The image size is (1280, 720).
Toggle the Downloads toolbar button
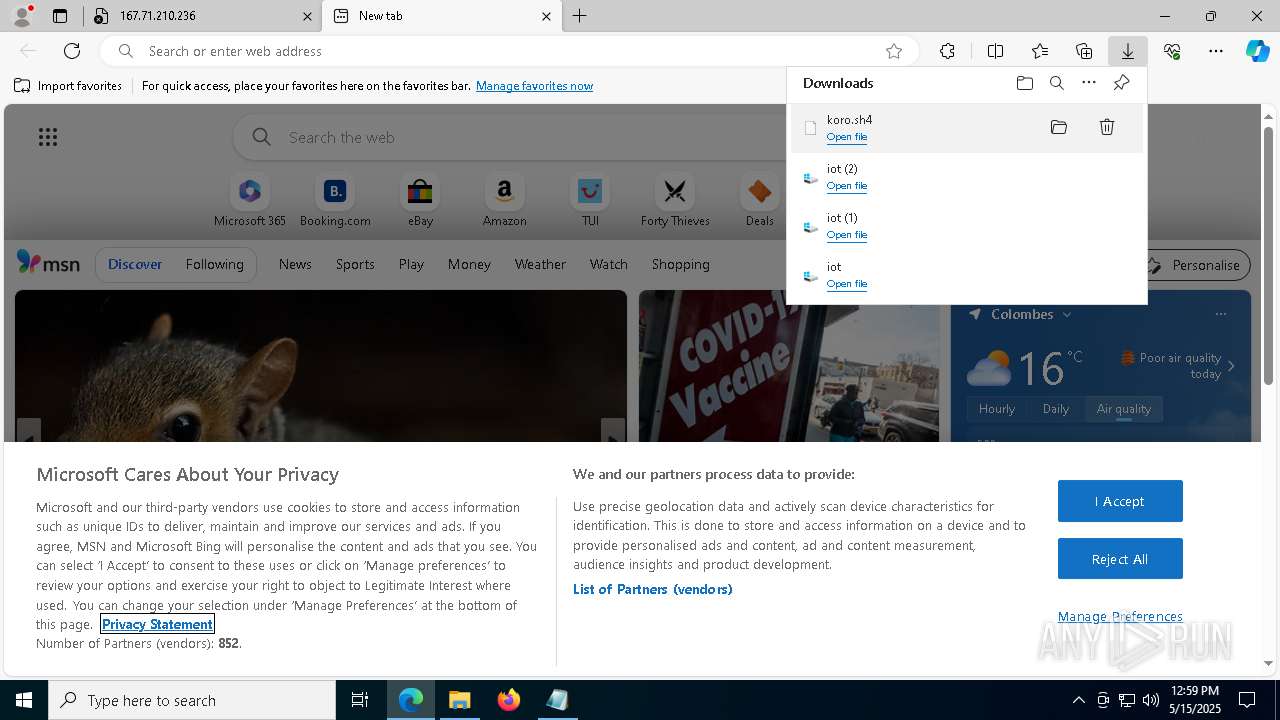(1127, 51)
